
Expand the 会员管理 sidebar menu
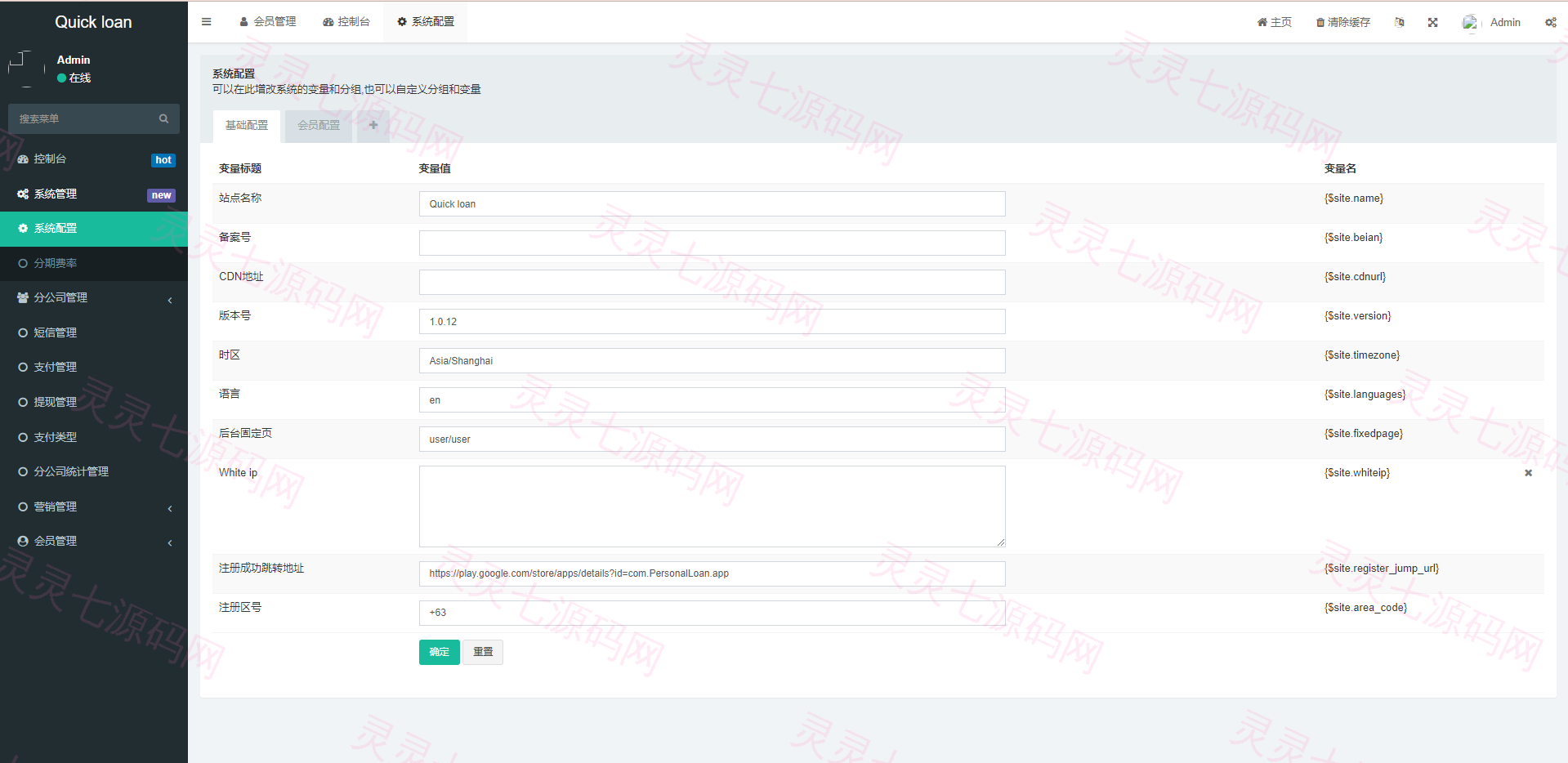click(x=94, y=542)
